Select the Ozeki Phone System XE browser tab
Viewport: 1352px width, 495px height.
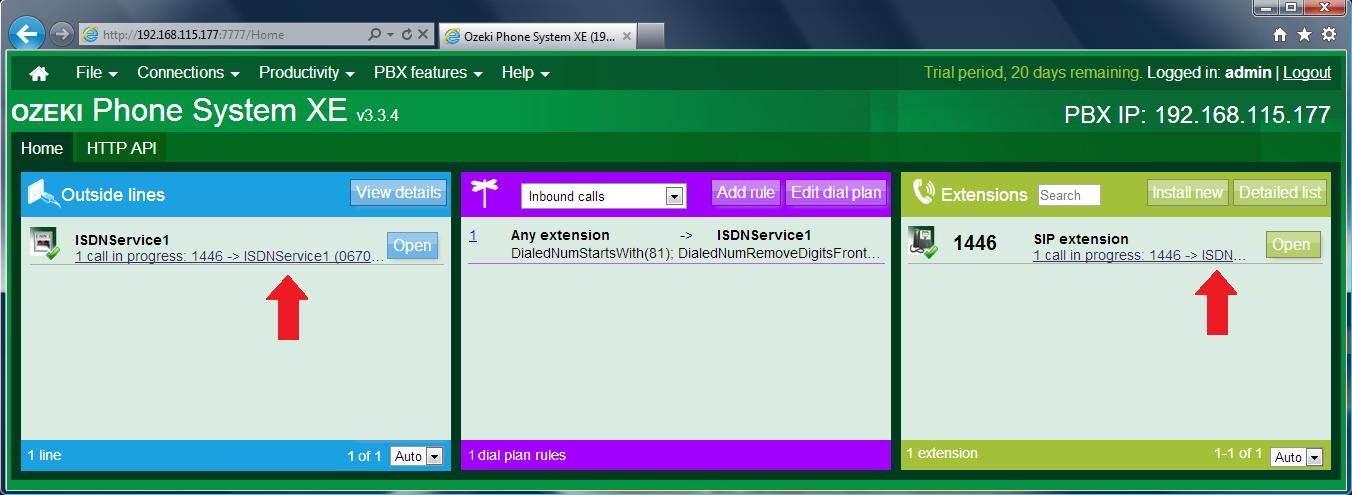(x=539, y=35)
